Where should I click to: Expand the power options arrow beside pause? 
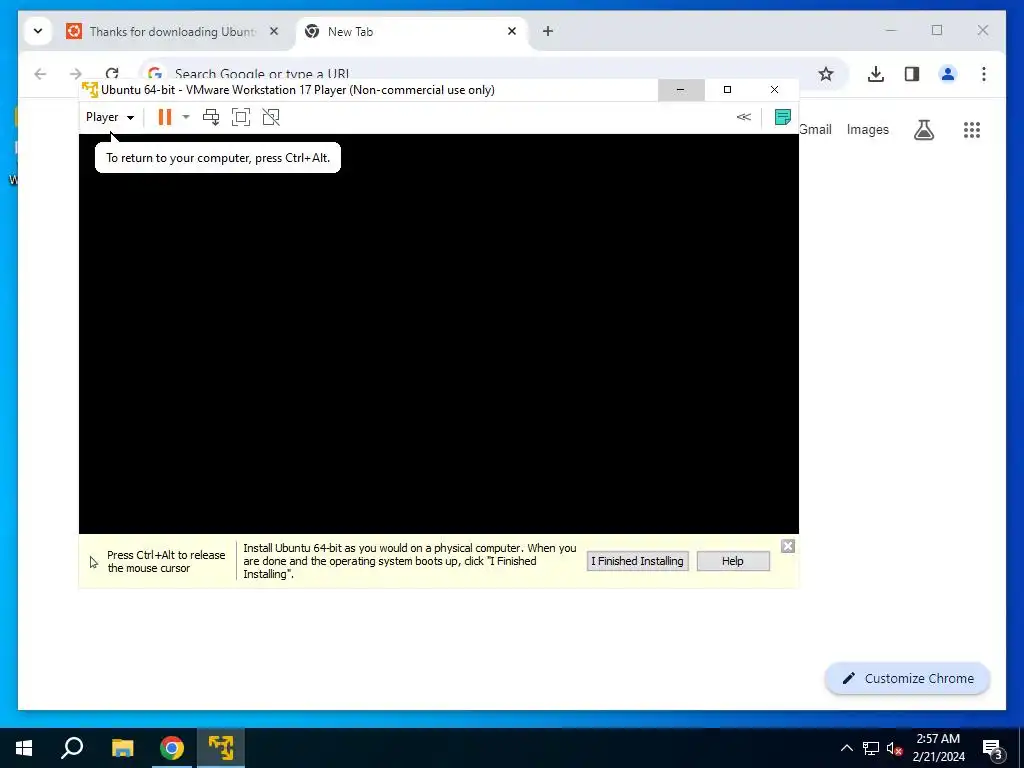pyautogui.click(x=186, y=117)
